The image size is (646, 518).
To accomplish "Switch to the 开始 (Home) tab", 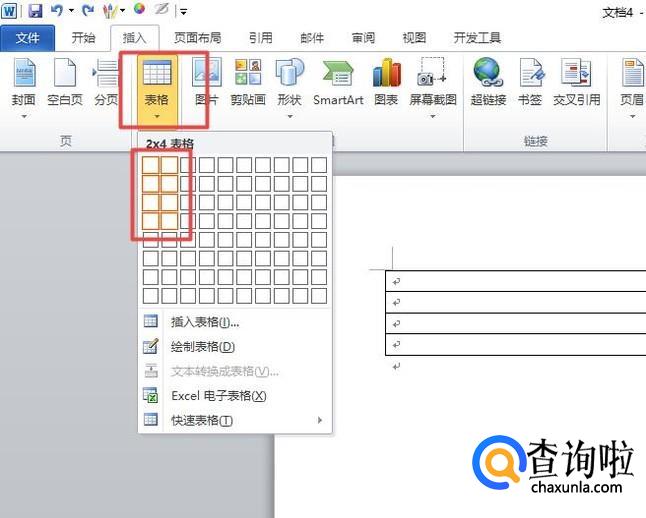I will click(83, 38).
